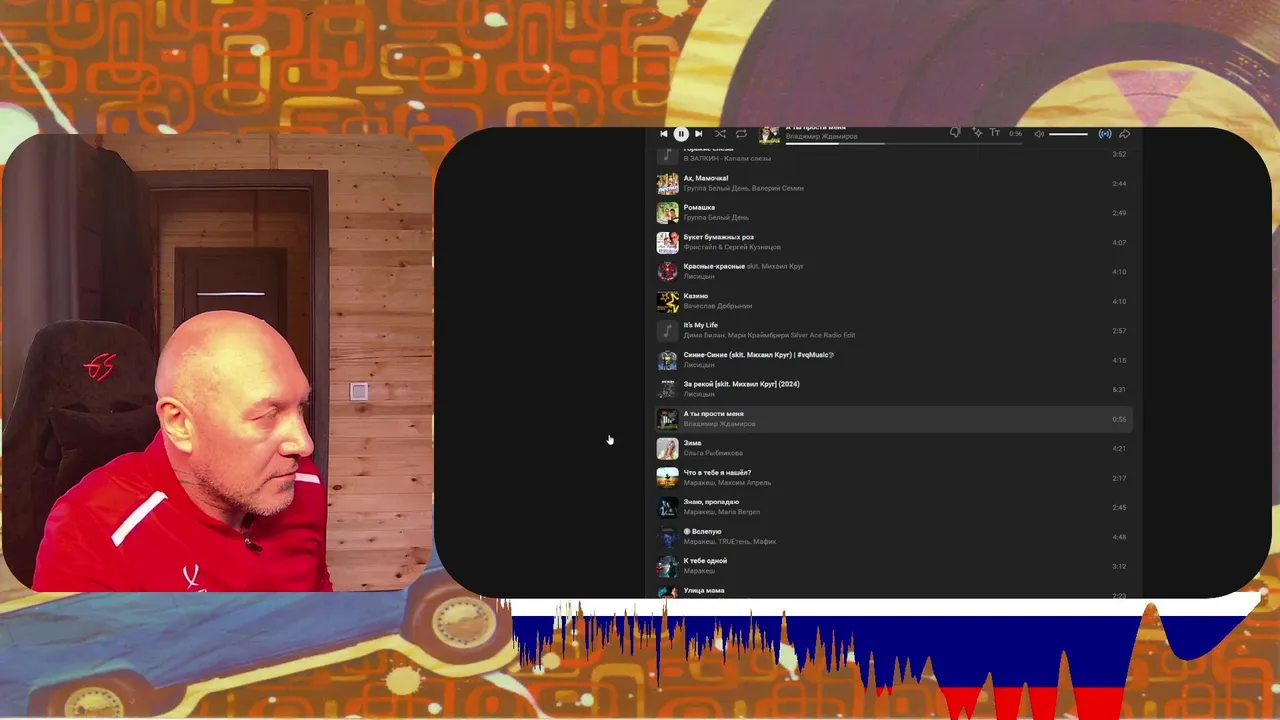Play the song Казино
1280x720 pixels.
coord(696,296)
